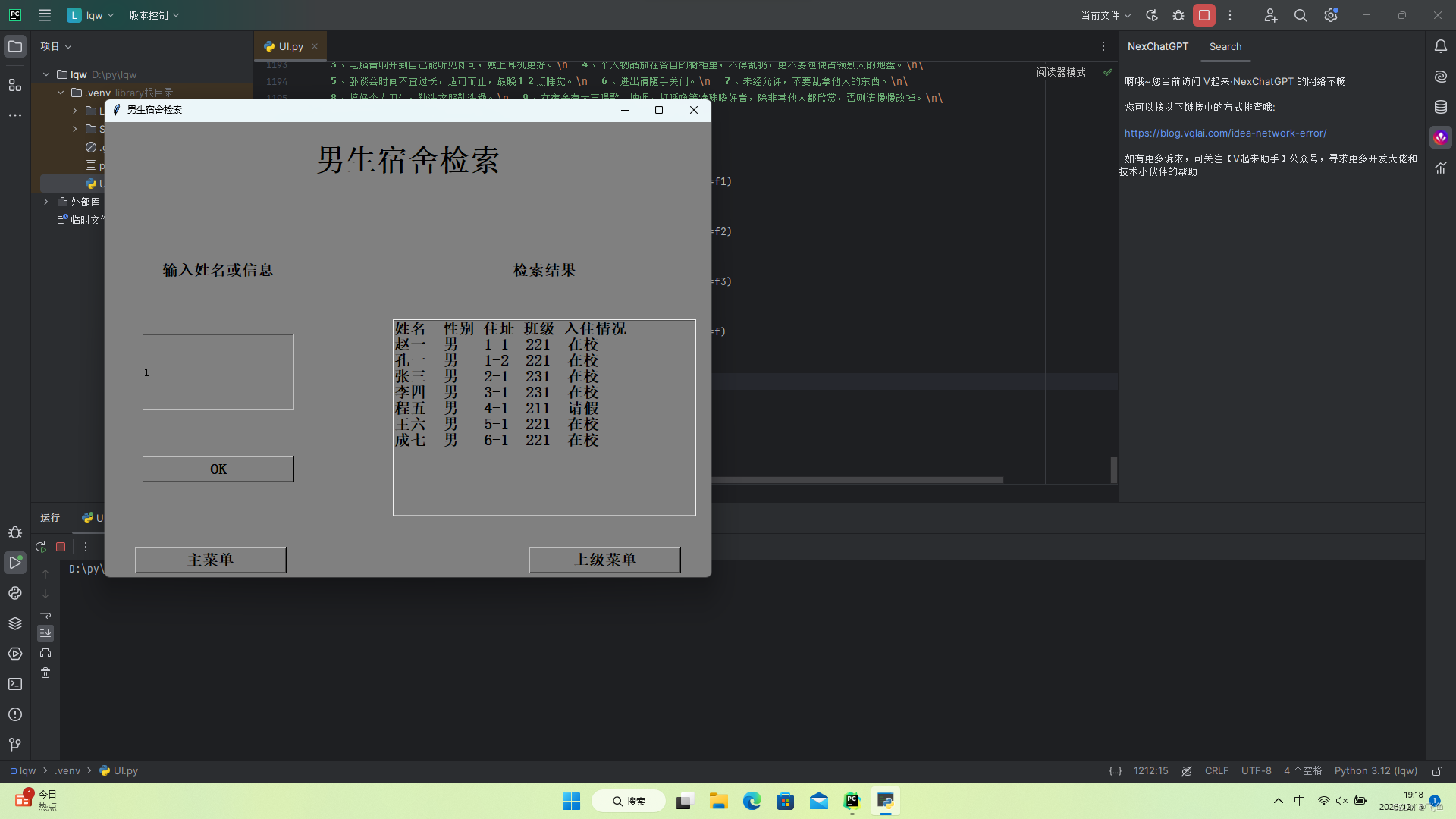Click the Python 3.12 (lqw) interpreter in status bar
Screen dimensions: 1456x819
[1376, 770]
